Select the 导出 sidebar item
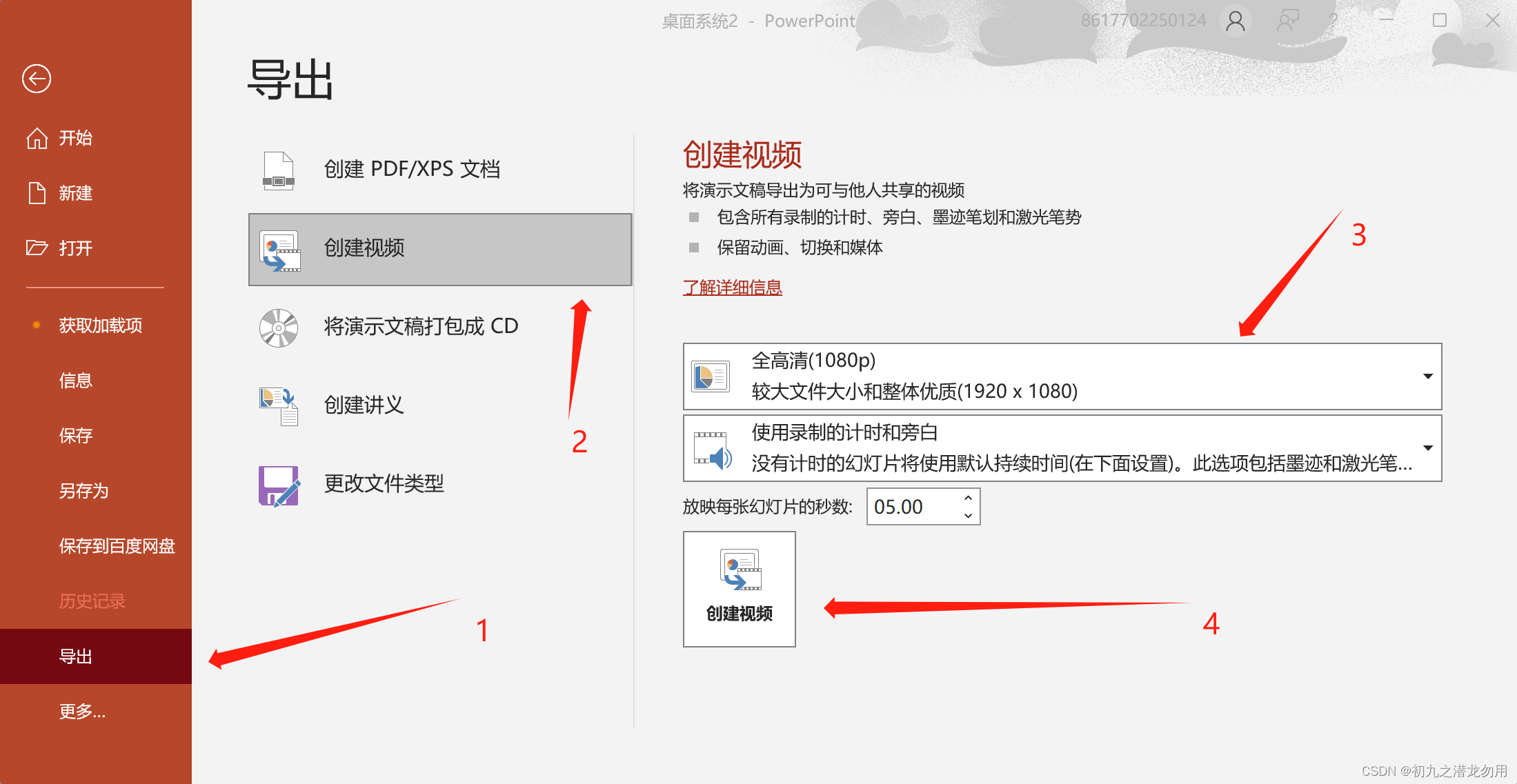 [96, 656]
